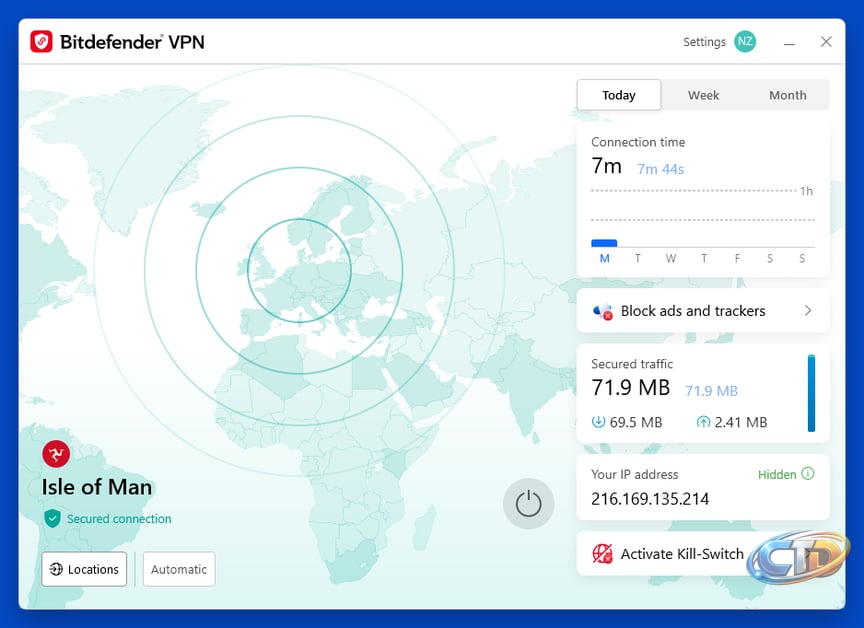Switch to the Week tab
The image size is (864, 628).
coord(703,95)
